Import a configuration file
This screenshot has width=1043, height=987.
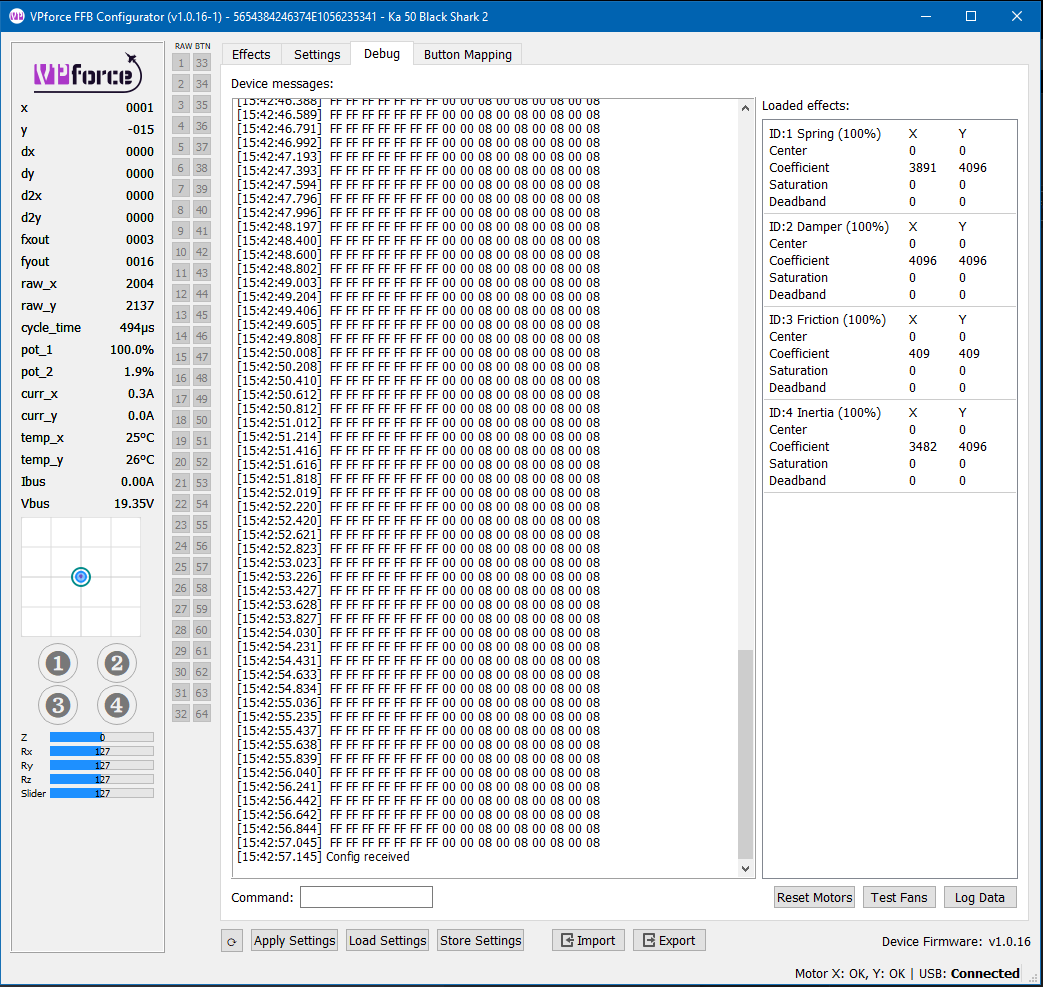[x=588, y=940]
